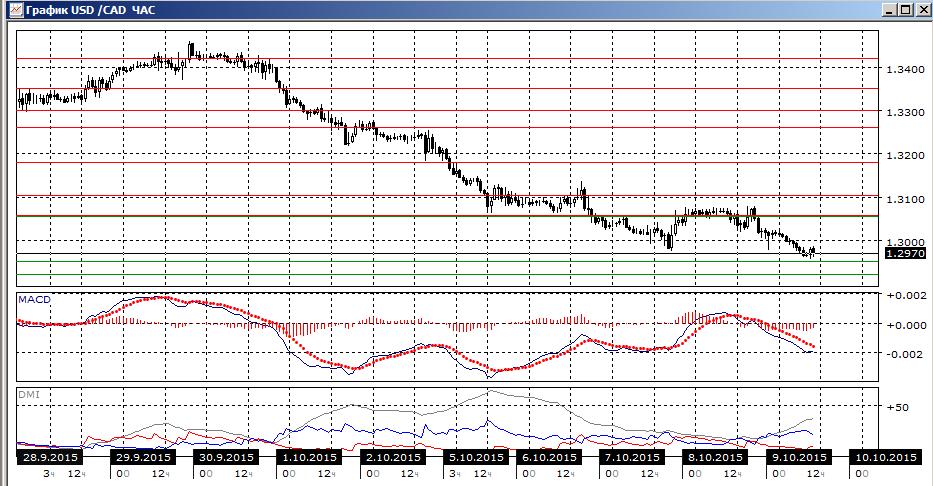Close the USD/CAD chart window

(x=922, y=10)
